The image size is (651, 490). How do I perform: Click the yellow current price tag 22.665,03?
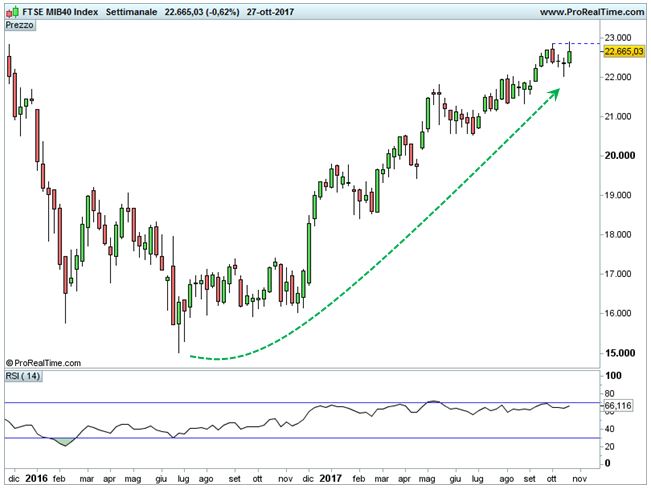[x=624, y=51]
